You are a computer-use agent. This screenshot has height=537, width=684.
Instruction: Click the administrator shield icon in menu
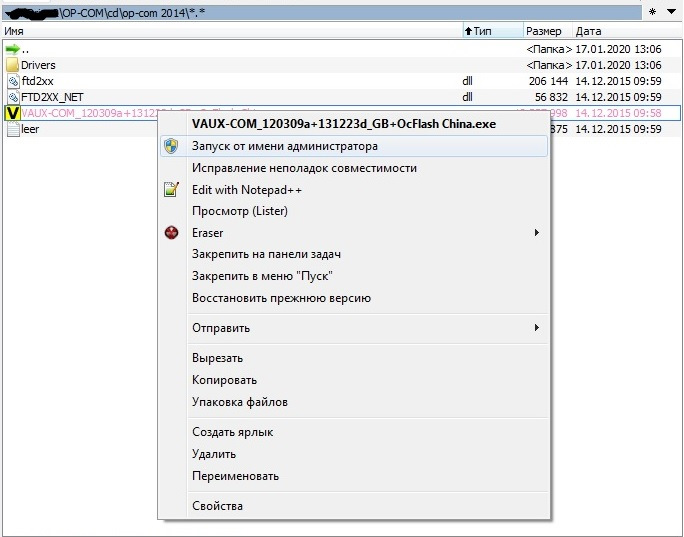[x=171, y=146]
